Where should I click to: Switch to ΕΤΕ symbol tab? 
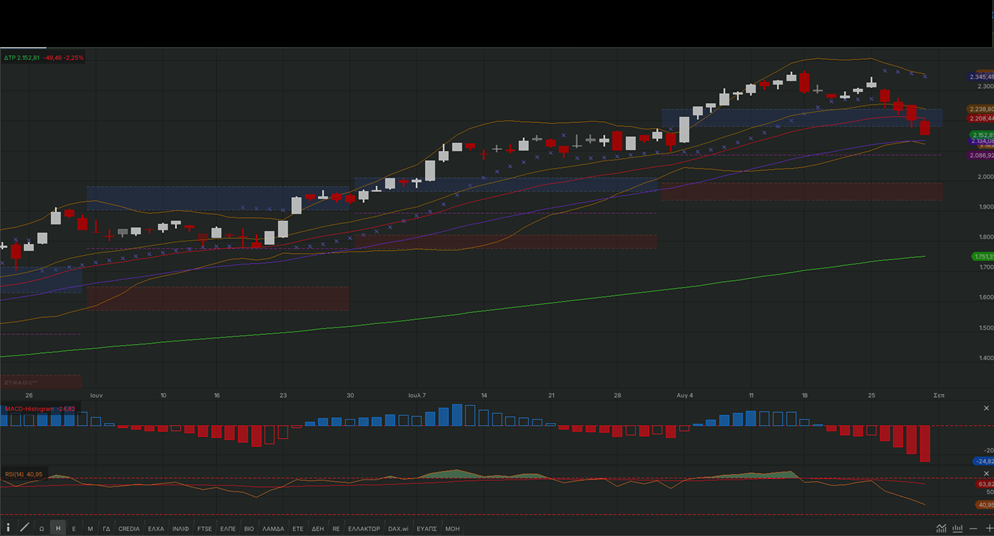point(298,528)
